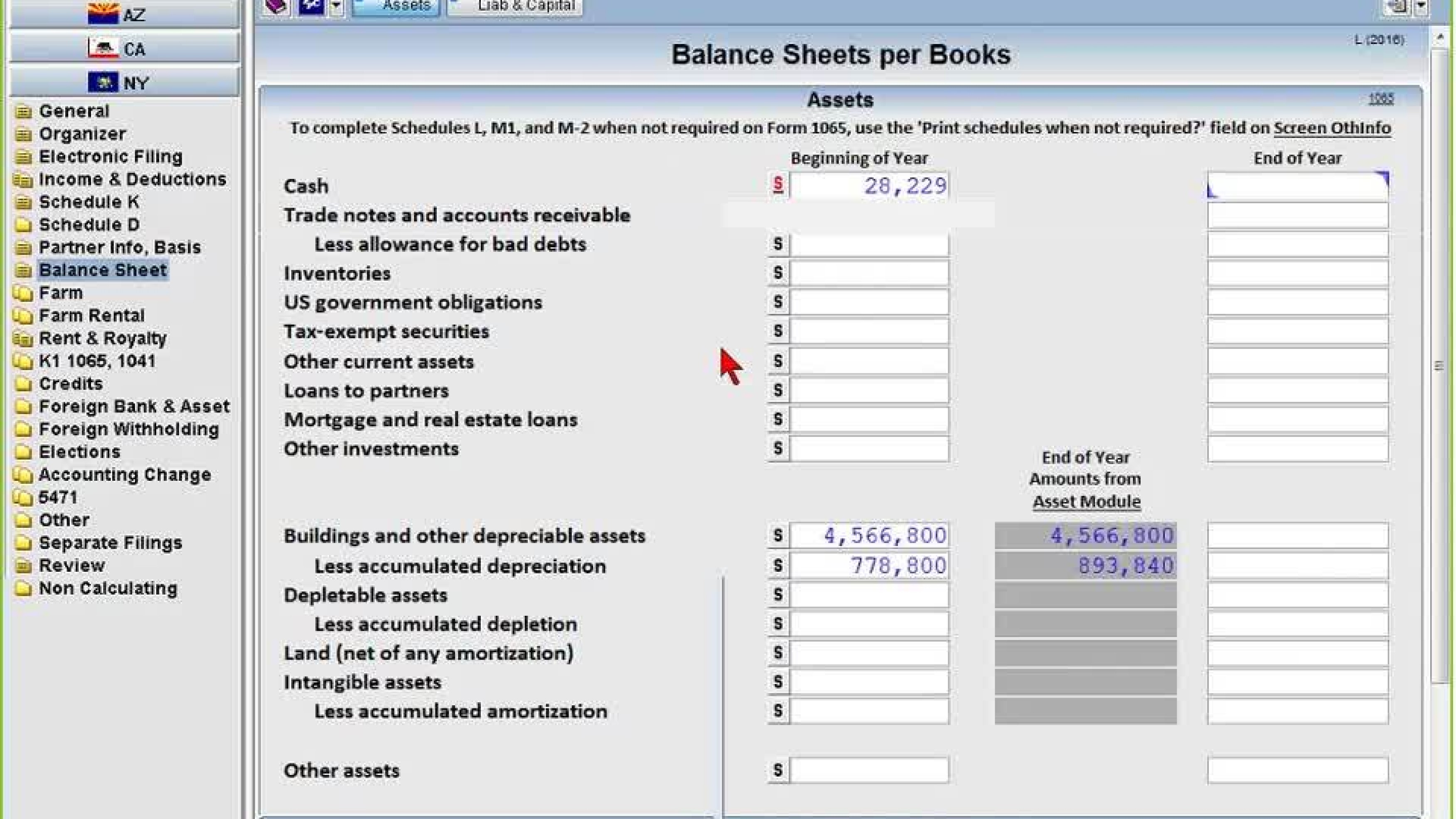The image size is (1456, 819).
Task: Click the blue link icon beside the book
Action: [x=311, y=6]
